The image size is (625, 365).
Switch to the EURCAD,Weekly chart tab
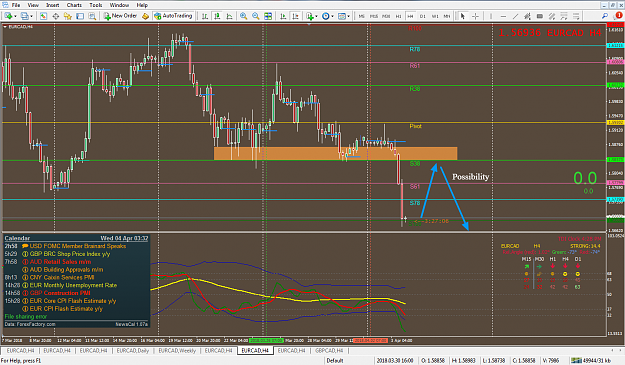177,351
